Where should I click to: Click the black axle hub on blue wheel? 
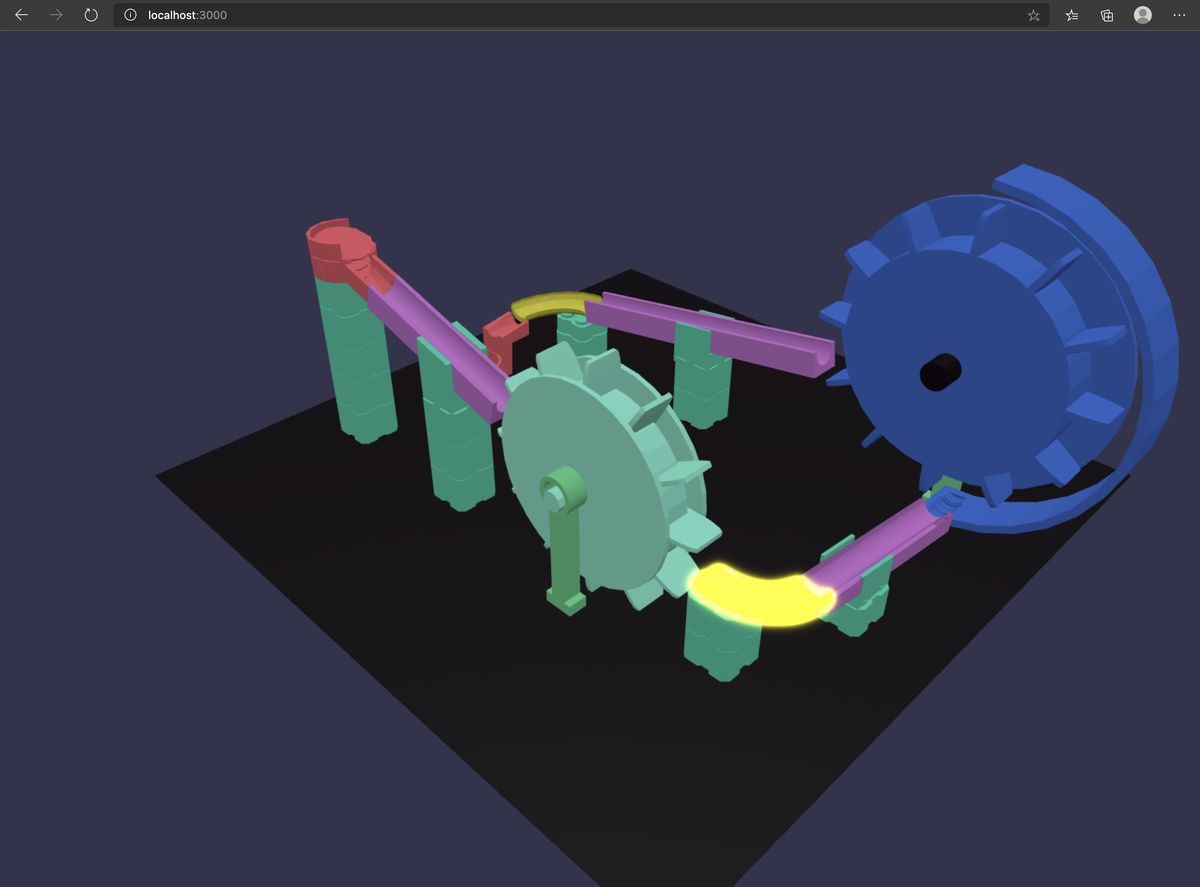(940, 372)
